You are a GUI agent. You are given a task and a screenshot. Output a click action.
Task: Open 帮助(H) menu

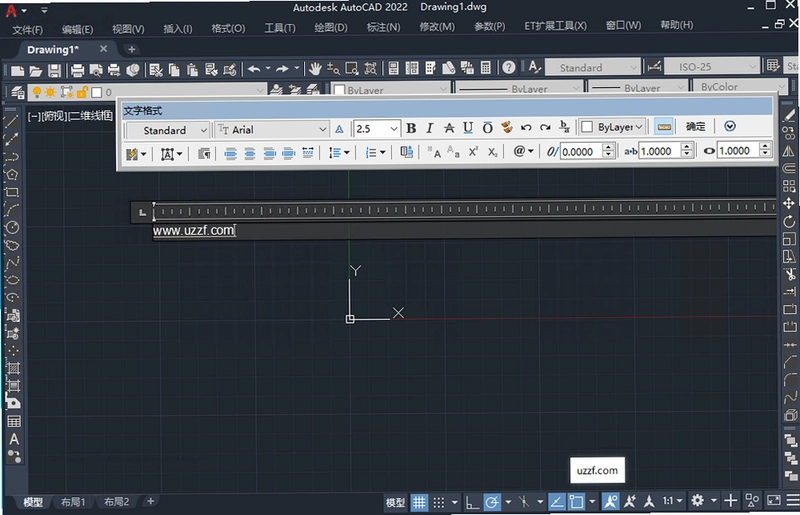[x=677, y=24]
